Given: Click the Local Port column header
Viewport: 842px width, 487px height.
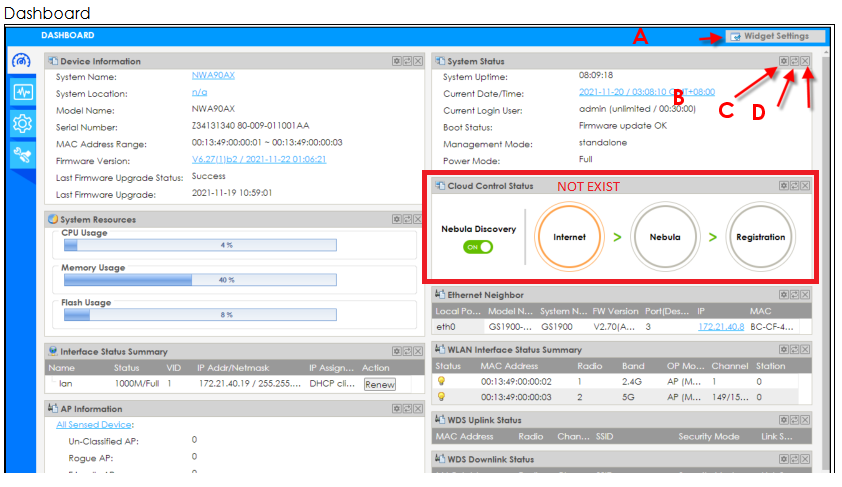Looking at the screenshot, I should [x=458, y=311].
